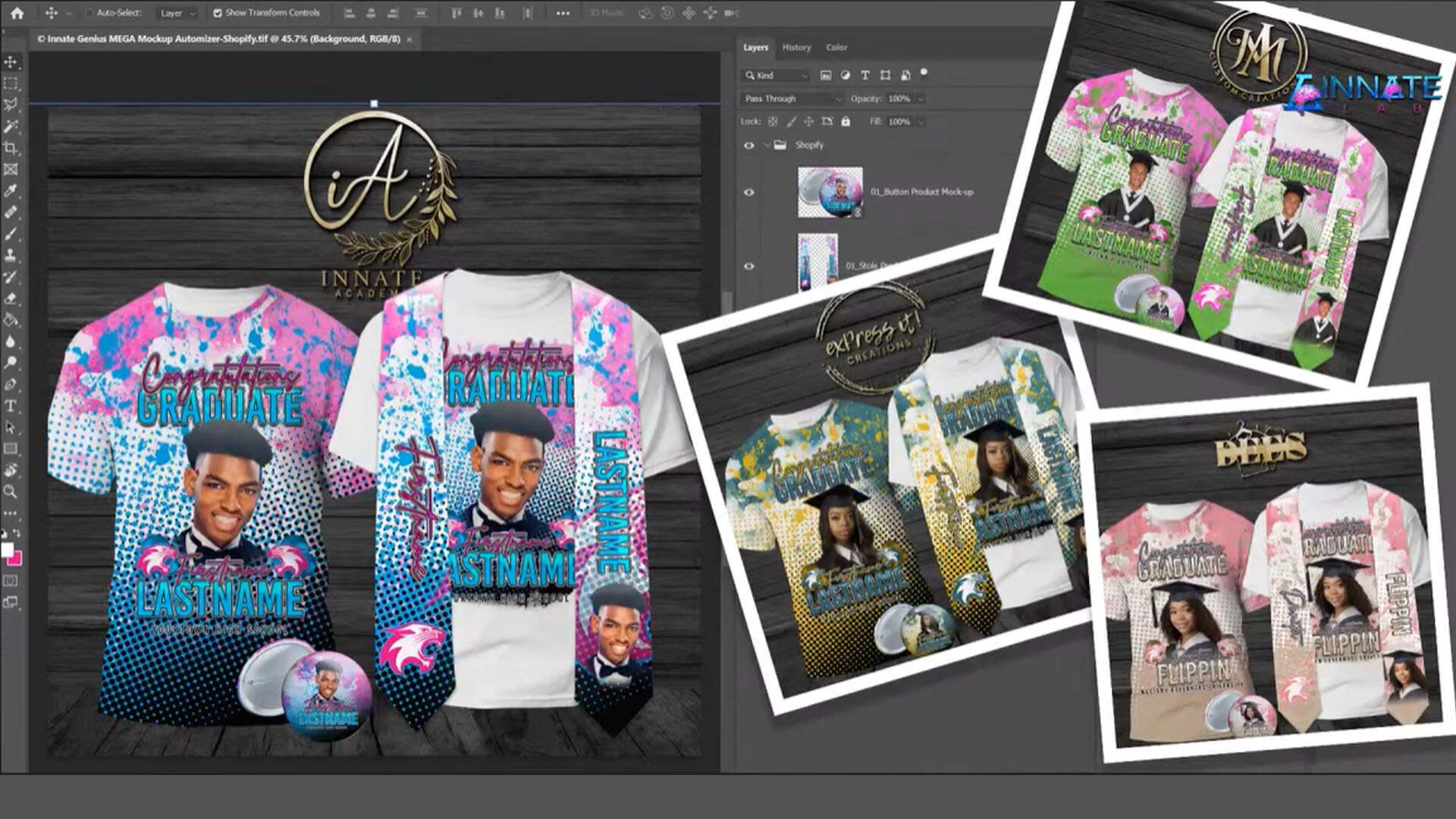
Task: Open the three-dots more options menu
Action: click(x=563, y=13)
